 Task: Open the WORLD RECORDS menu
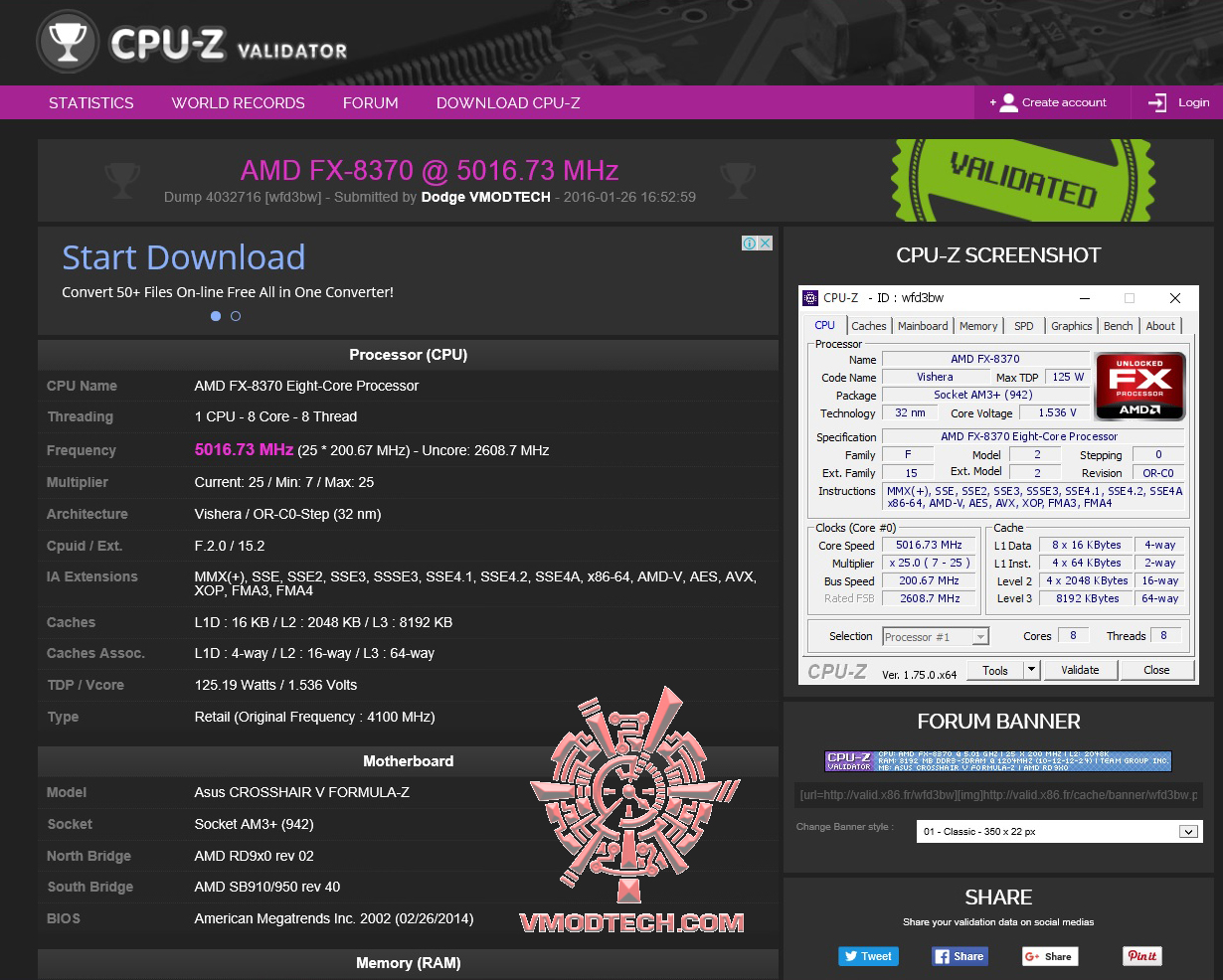239,102
